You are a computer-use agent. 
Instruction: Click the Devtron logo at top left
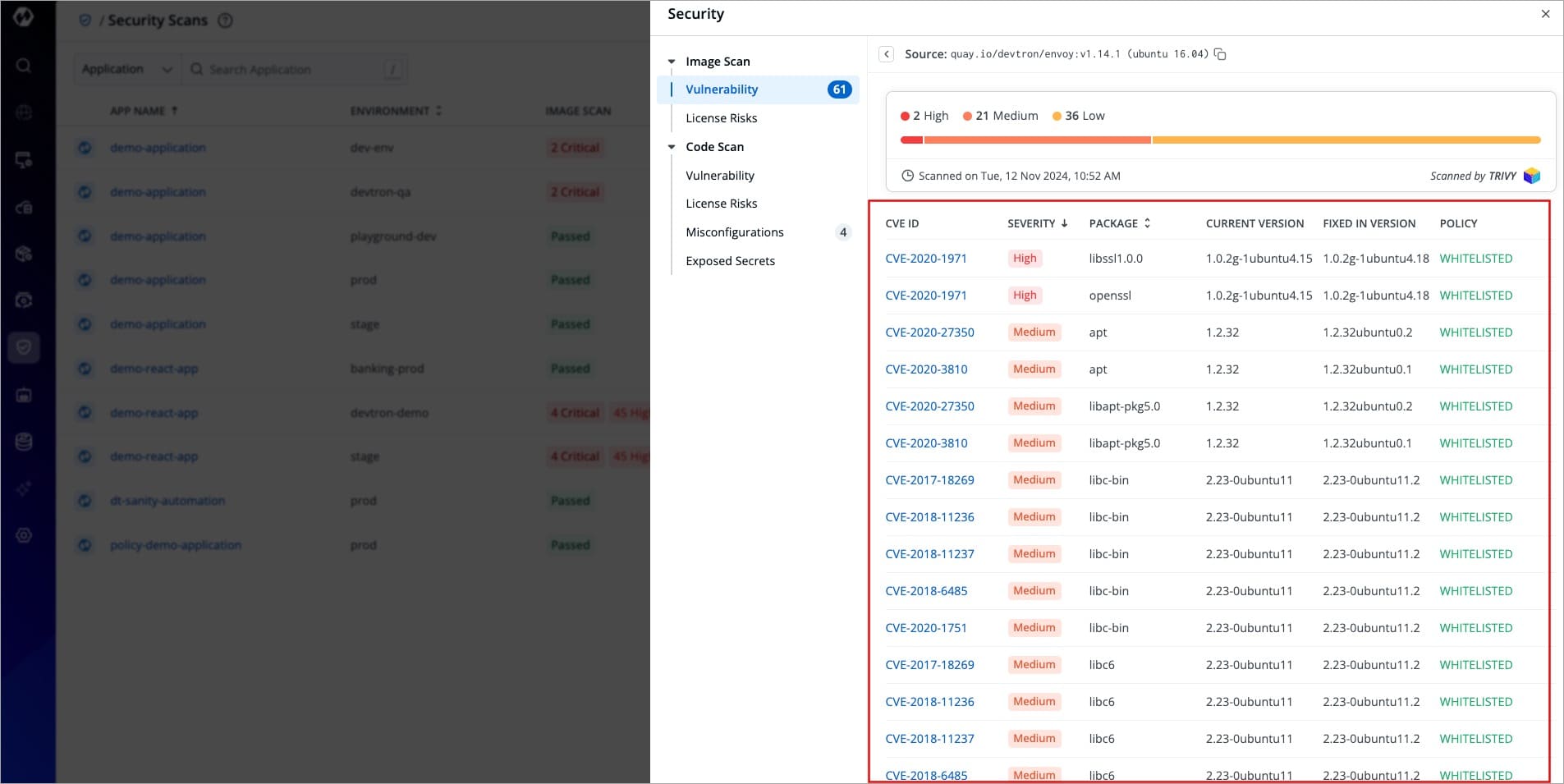[24, 17]
